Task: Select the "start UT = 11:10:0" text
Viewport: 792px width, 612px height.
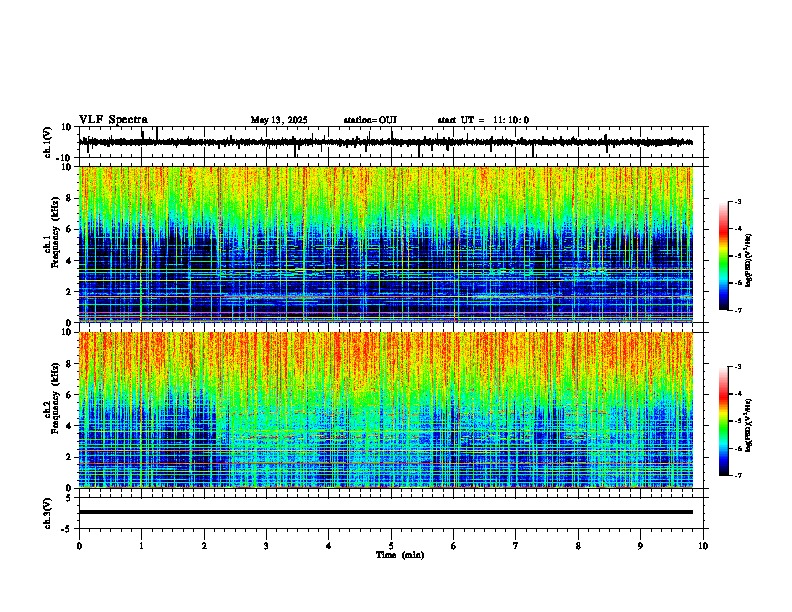Action: (483, 120)
